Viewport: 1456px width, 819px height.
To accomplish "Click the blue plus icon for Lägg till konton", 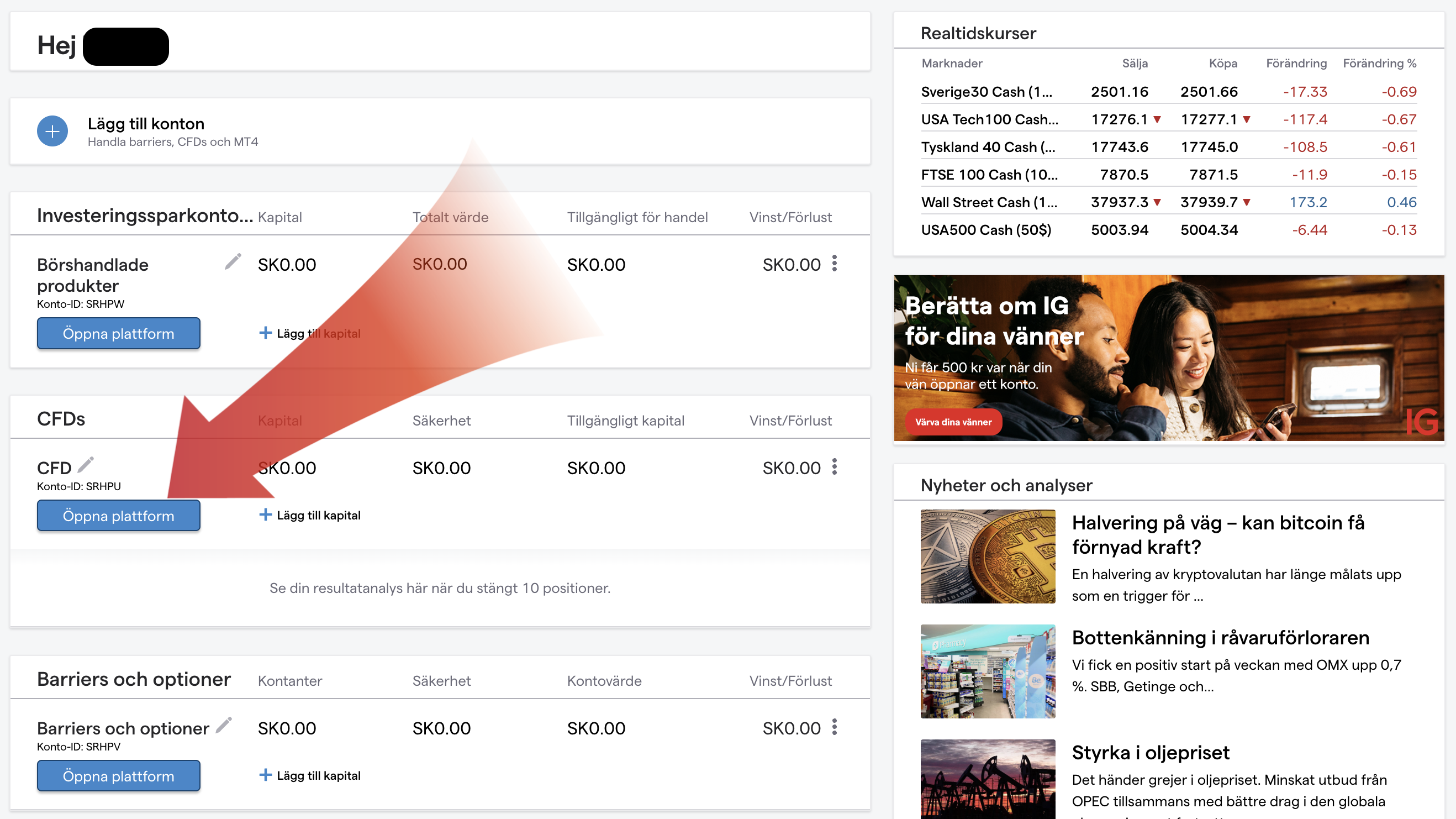I will pos(52,131).
